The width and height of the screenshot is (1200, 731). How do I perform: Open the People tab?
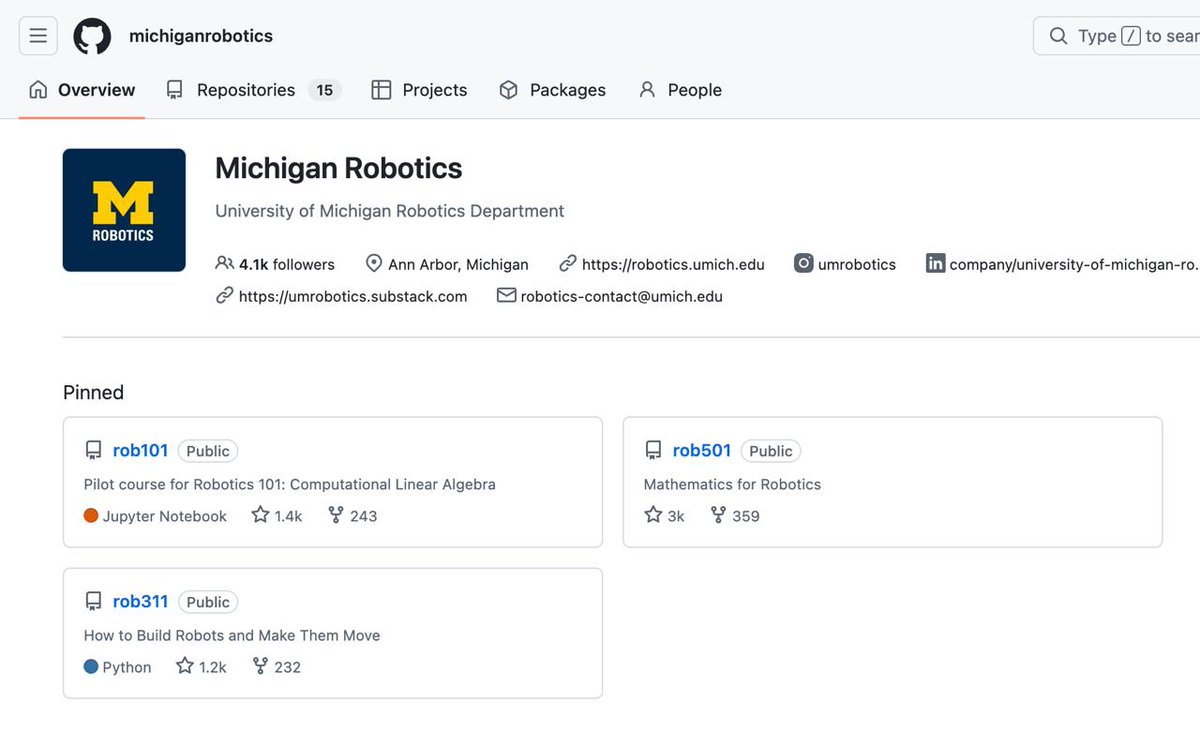[x=680, y=90]
